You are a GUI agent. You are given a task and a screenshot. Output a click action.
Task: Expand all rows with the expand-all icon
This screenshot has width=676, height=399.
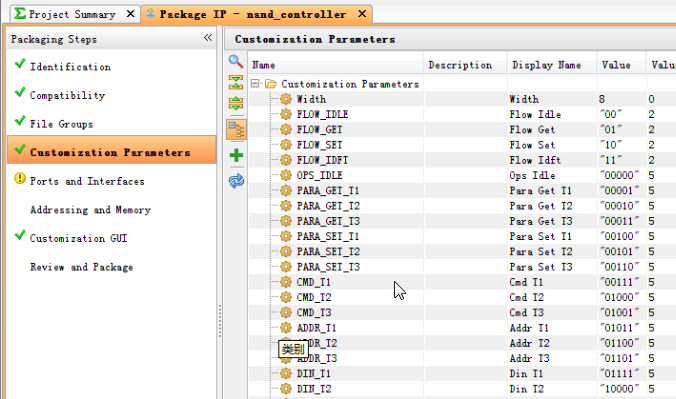tap(236, 103)
